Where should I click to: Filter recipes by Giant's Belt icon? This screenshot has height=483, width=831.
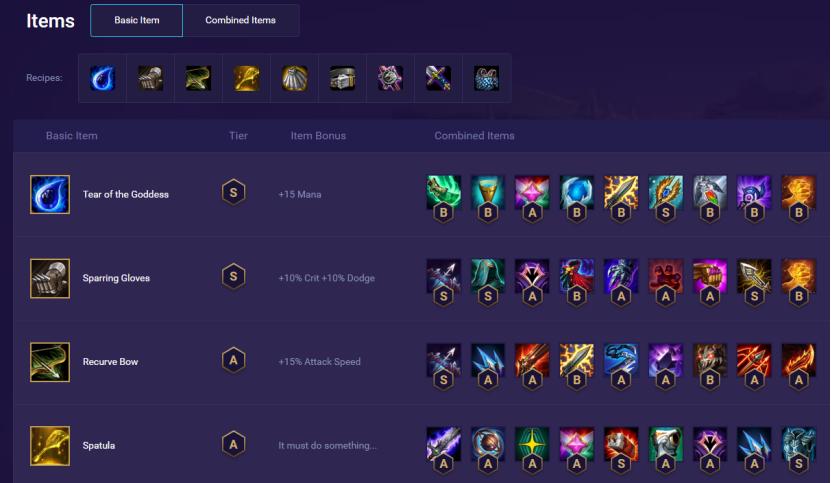tap(342, 78)
